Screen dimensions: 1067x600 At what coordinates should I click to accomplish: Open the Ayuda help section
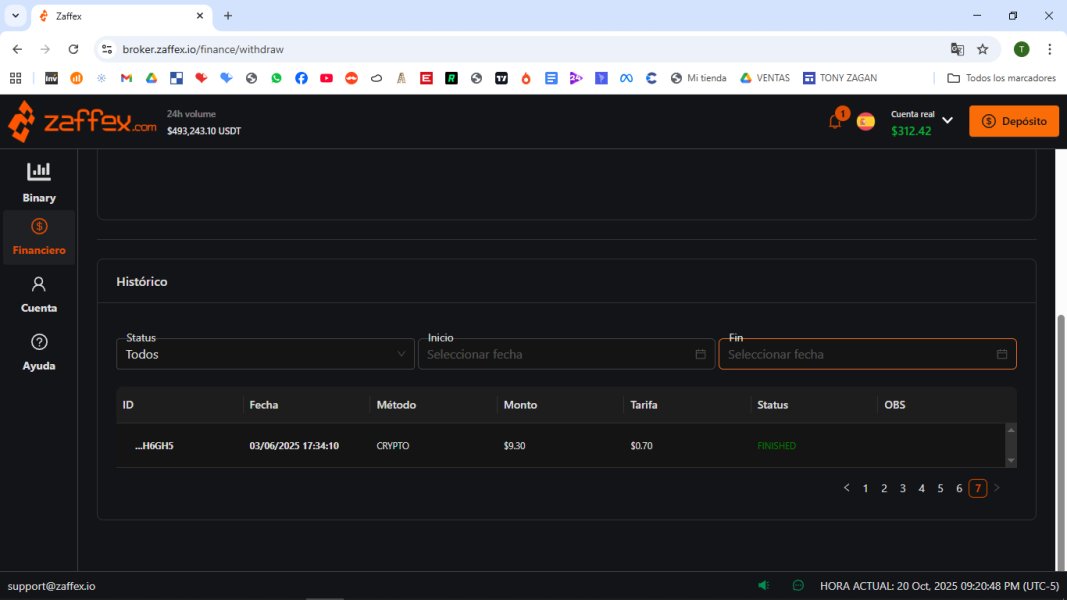pos(39,352)
